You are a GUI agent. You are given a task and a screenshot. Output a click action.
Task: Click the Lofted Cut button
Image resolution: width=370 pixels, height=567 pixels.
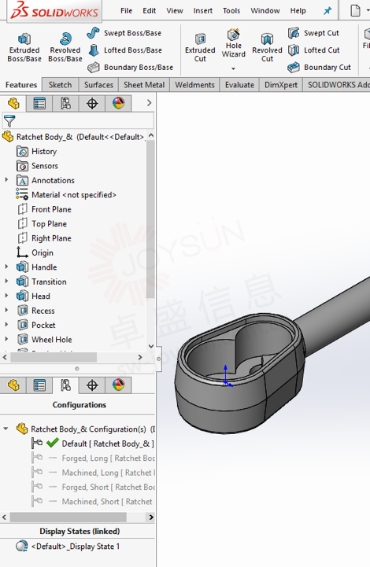[x=314, y=50]
